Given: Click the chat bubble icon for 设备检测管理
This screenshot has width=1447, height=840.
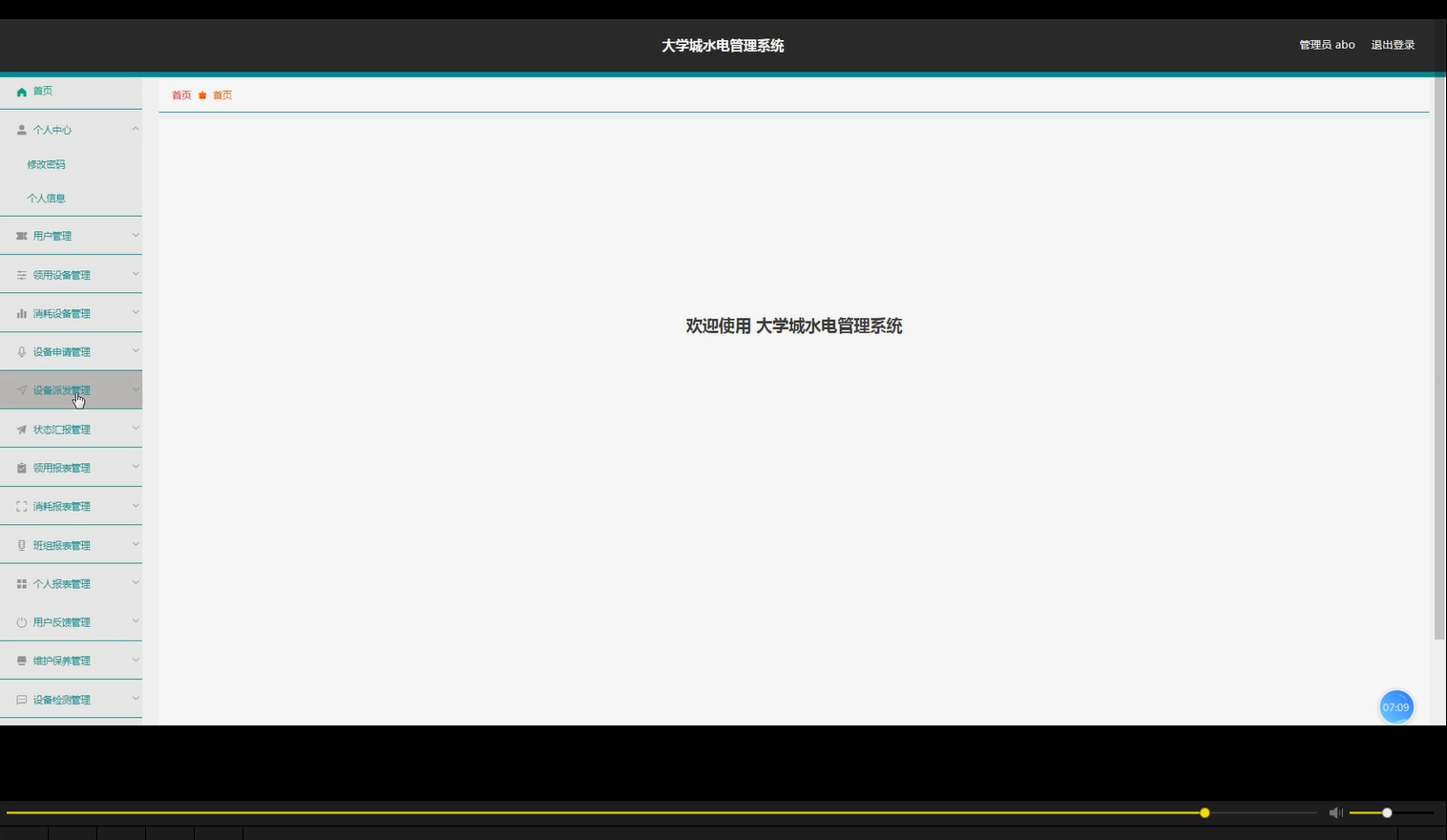Looking at the screenshot, I should (22, 700).
